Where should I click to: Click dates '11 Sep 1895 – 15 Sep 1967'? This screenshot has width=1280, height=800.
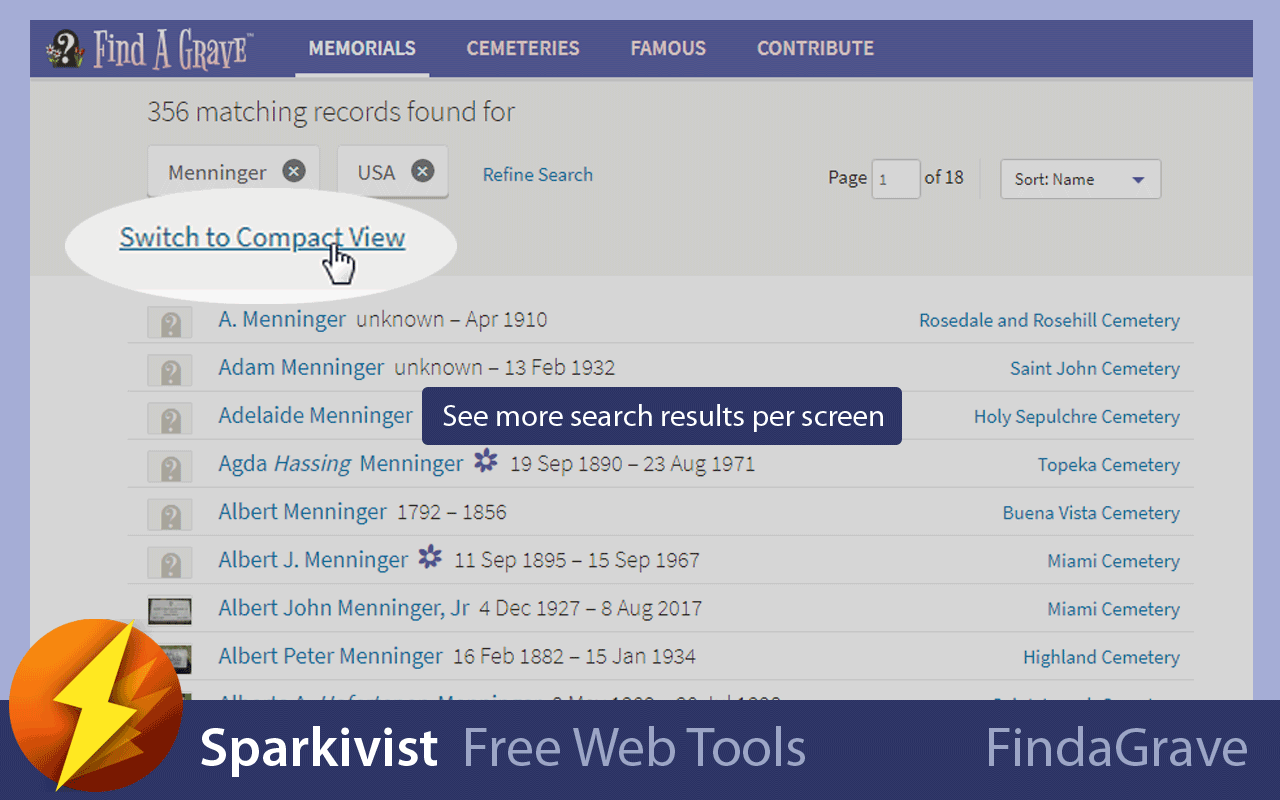click(577, 560)
